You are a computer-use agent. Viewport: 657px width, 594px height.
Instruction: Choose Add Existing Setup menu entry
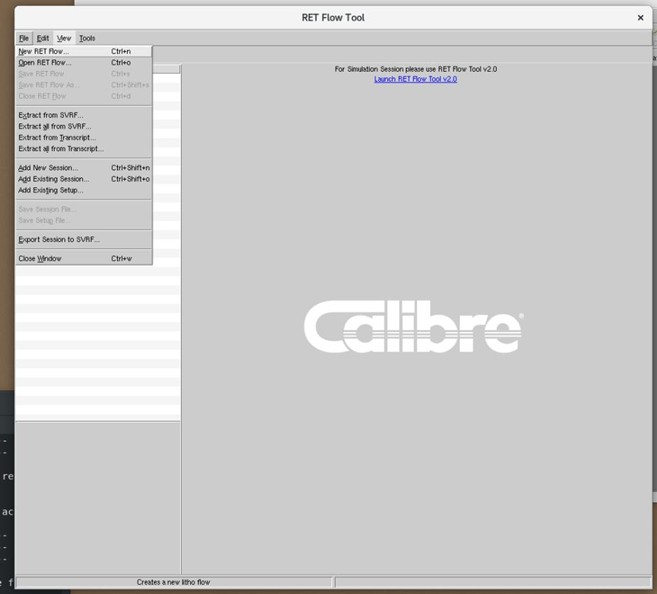[84, 190]
